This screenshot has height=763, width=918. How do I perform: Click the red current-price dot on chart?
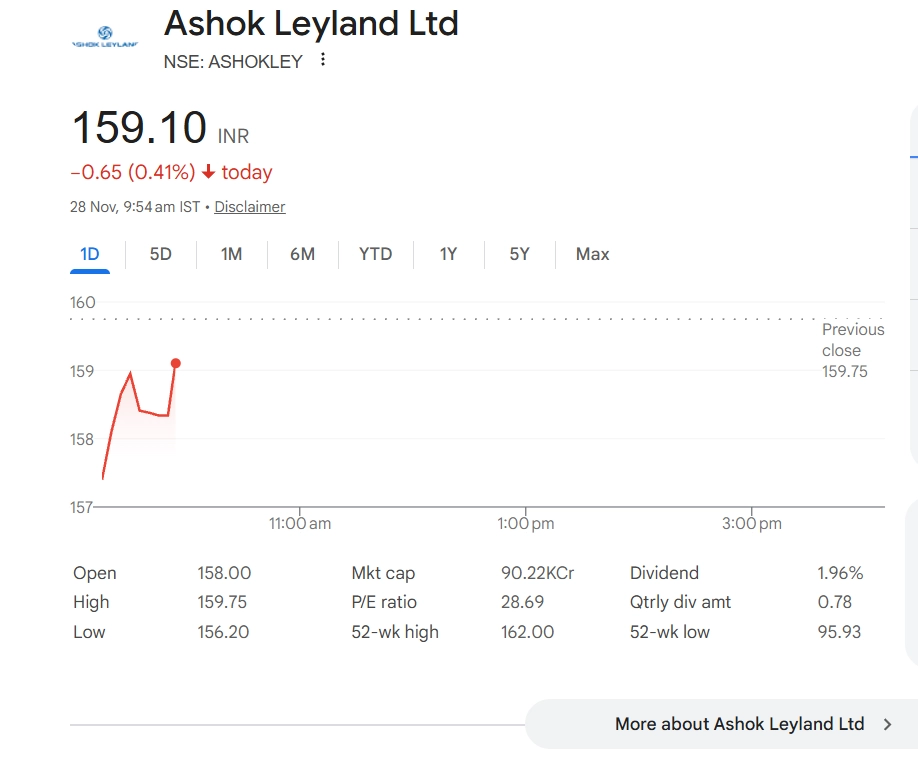176,363
